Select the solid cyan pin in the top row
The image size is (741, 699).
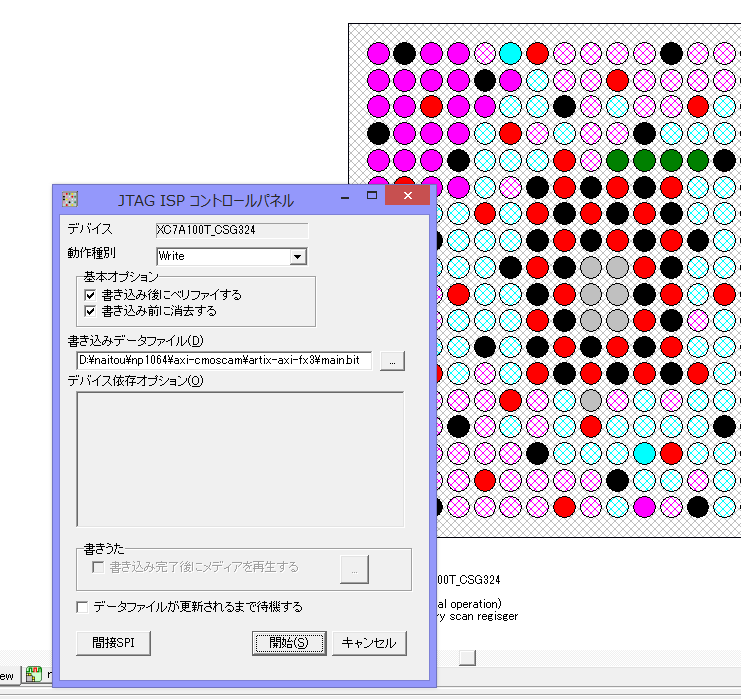click(511, 52)
